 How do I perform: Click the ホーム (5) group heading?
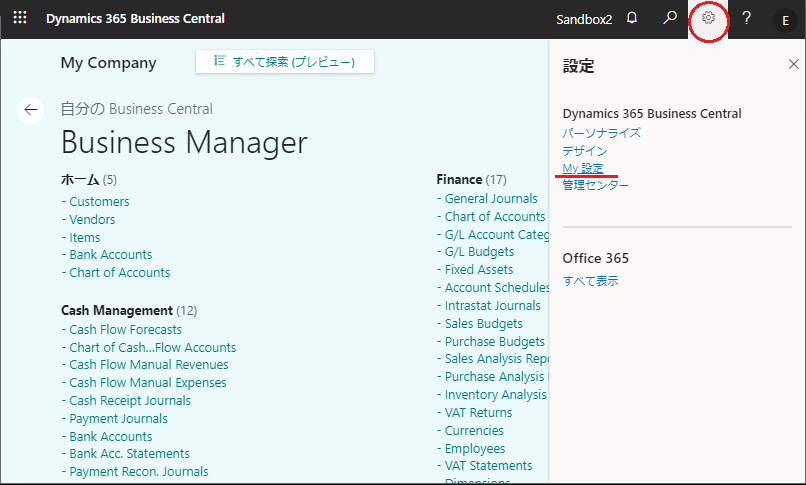pyautogui.click(x=89, y=179)
